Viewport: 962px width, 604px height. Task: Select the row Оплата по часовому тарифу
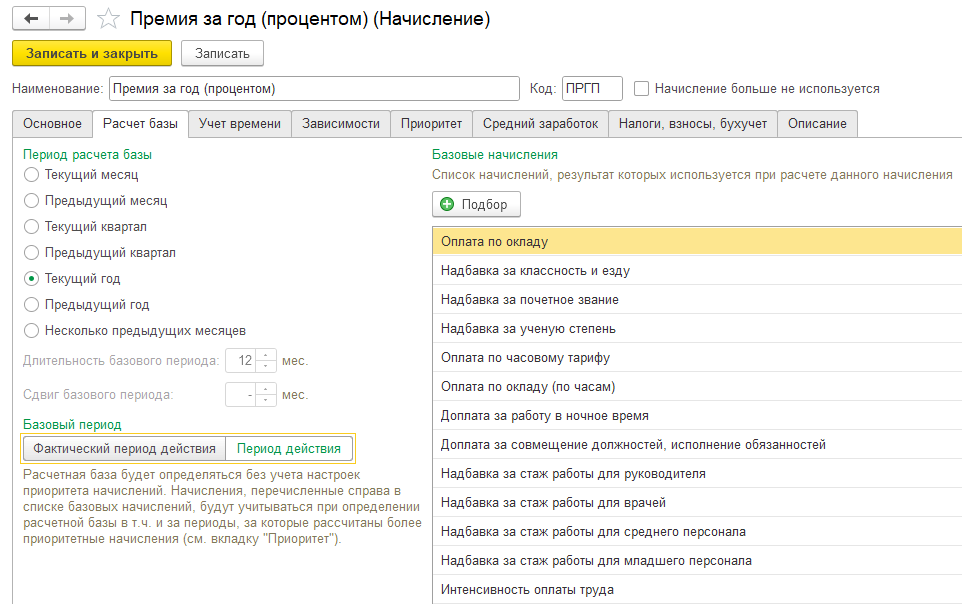click(x=697, y=357)
